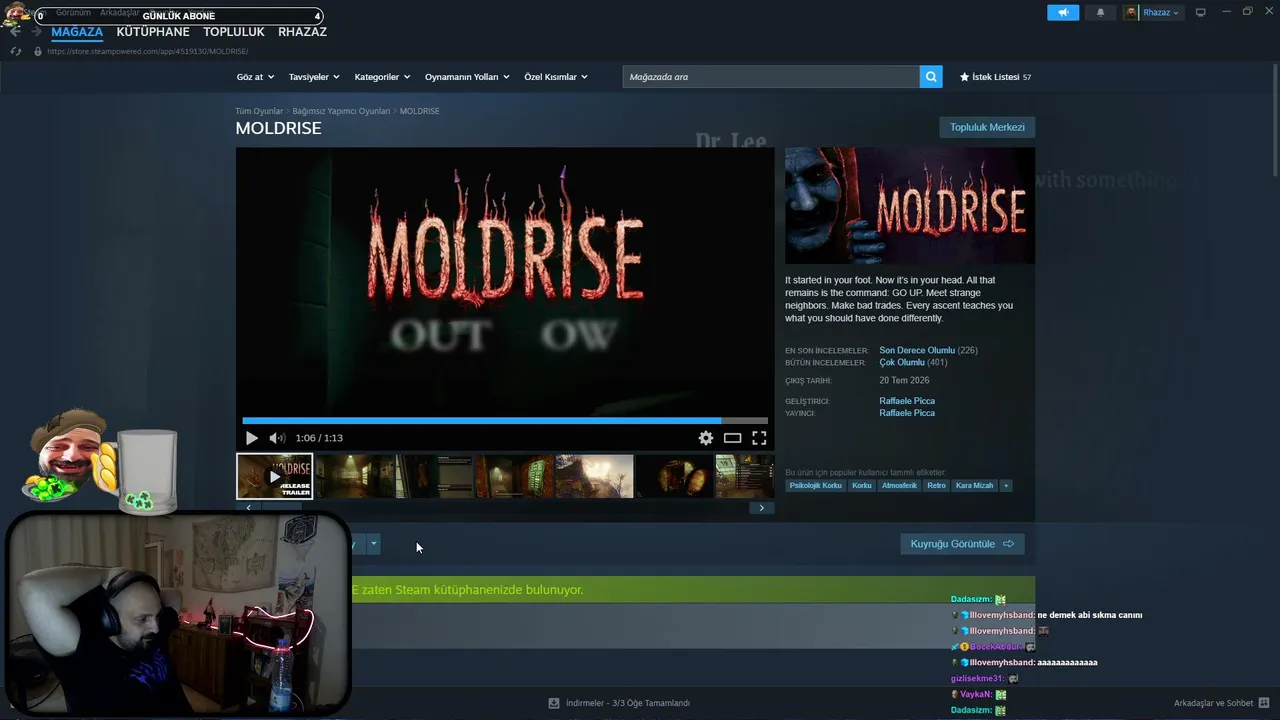The height and width of the screenshot is (720, 1280).
Task: Click the Rhazaz avatar picture
Action: (1132, 13)
